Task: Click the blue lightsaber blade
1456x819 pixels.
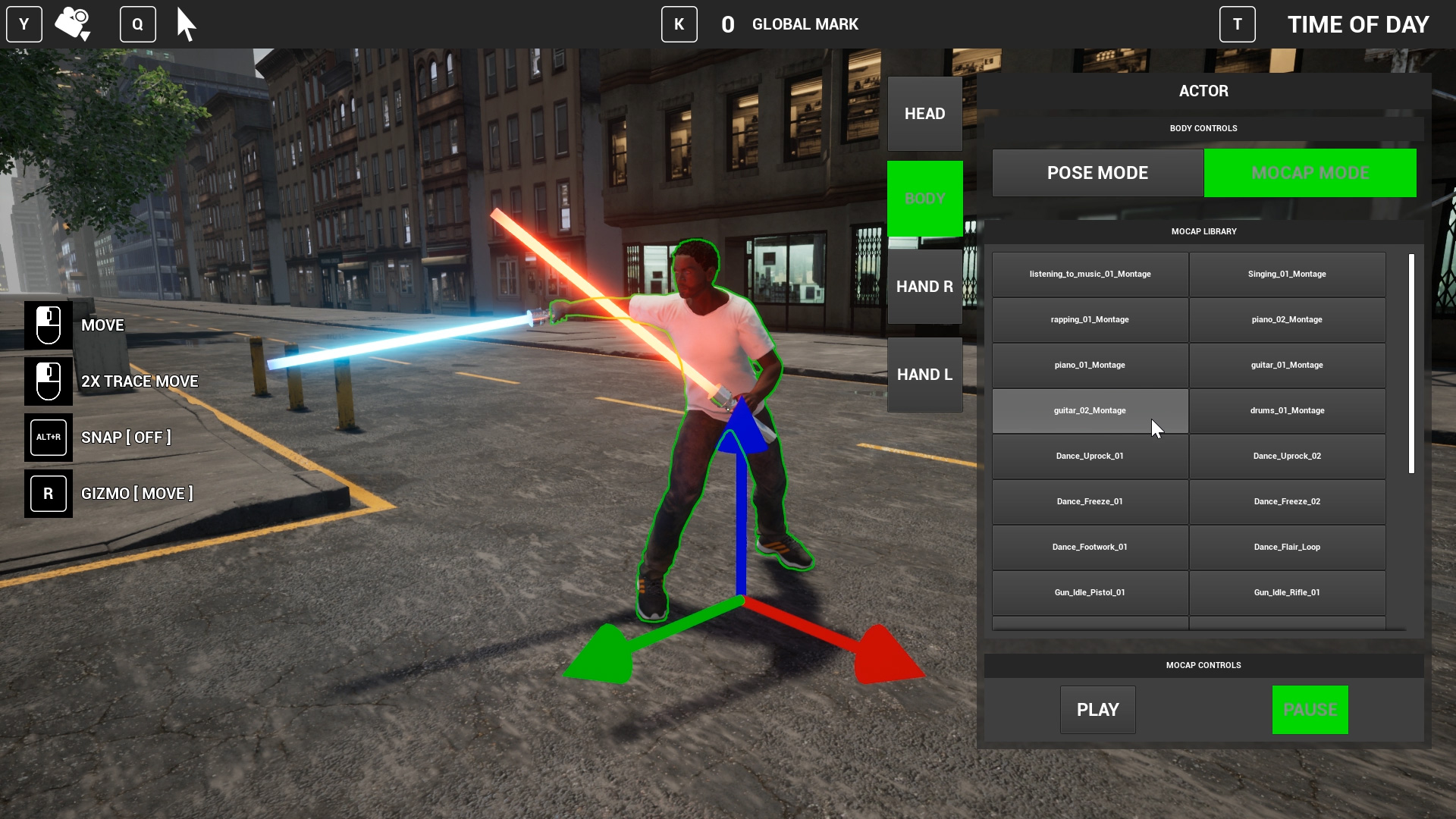Action: point(400,343)
